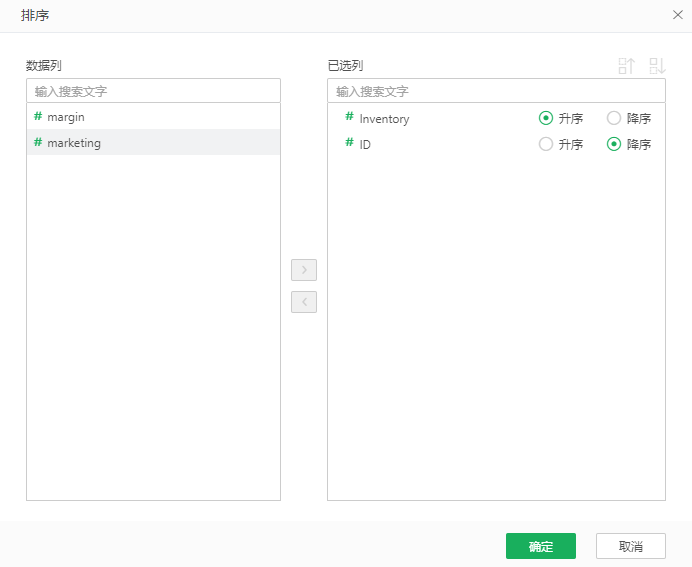Click the hash icon next to Inventory
The height and width of the screenshot is (567, 692).
point(350,118)
